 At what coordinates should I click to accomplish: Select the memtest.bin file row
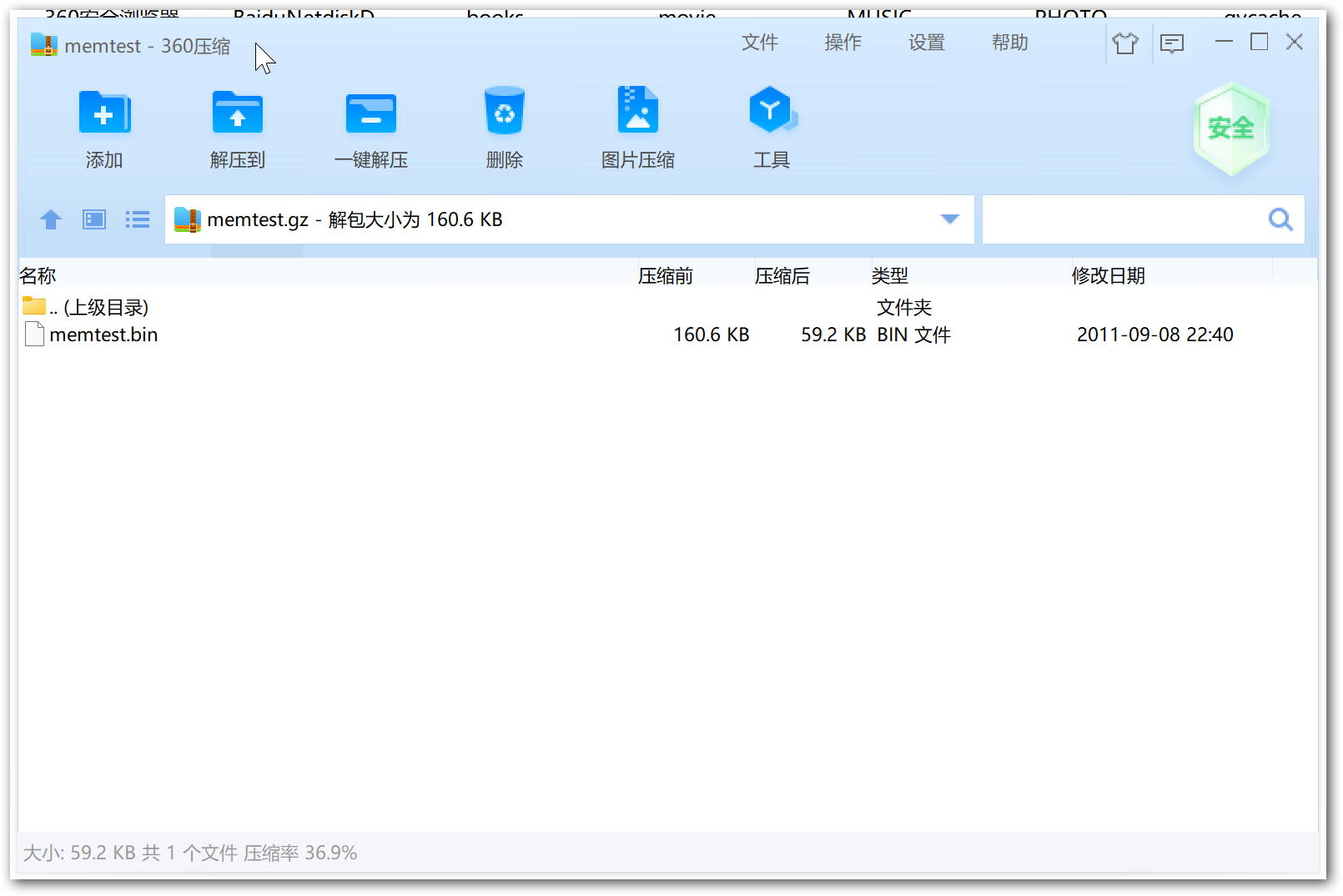click(x=103, y=335)
